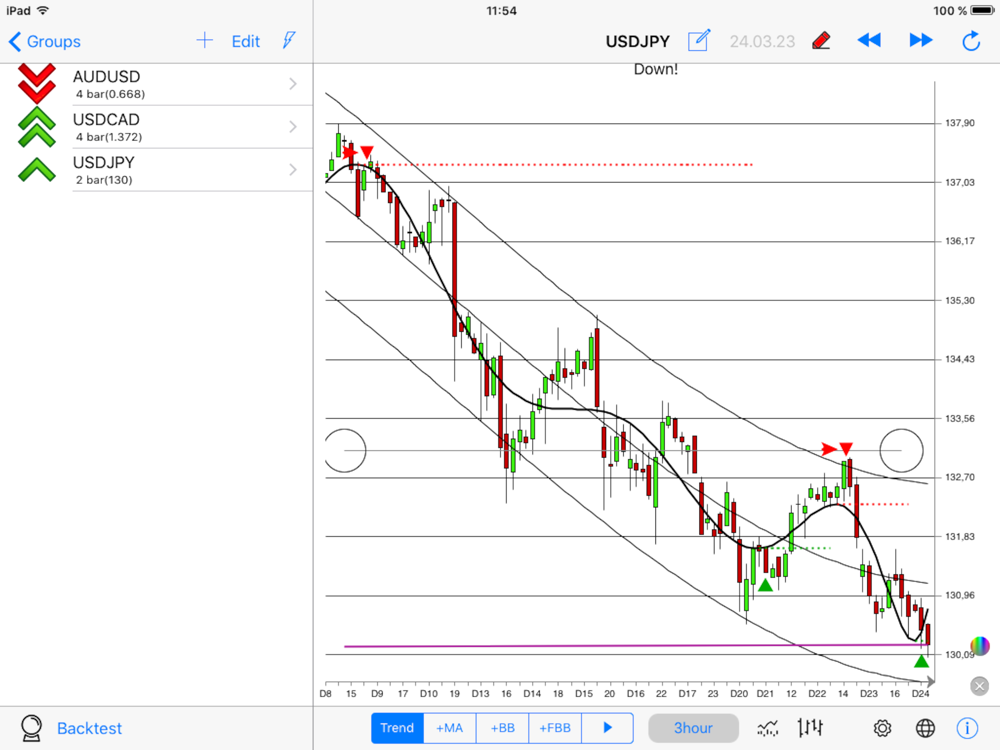This screenshot has width=1000, height=750.
Task: Open chart settings gear
Action: click(x=883, y=728)
